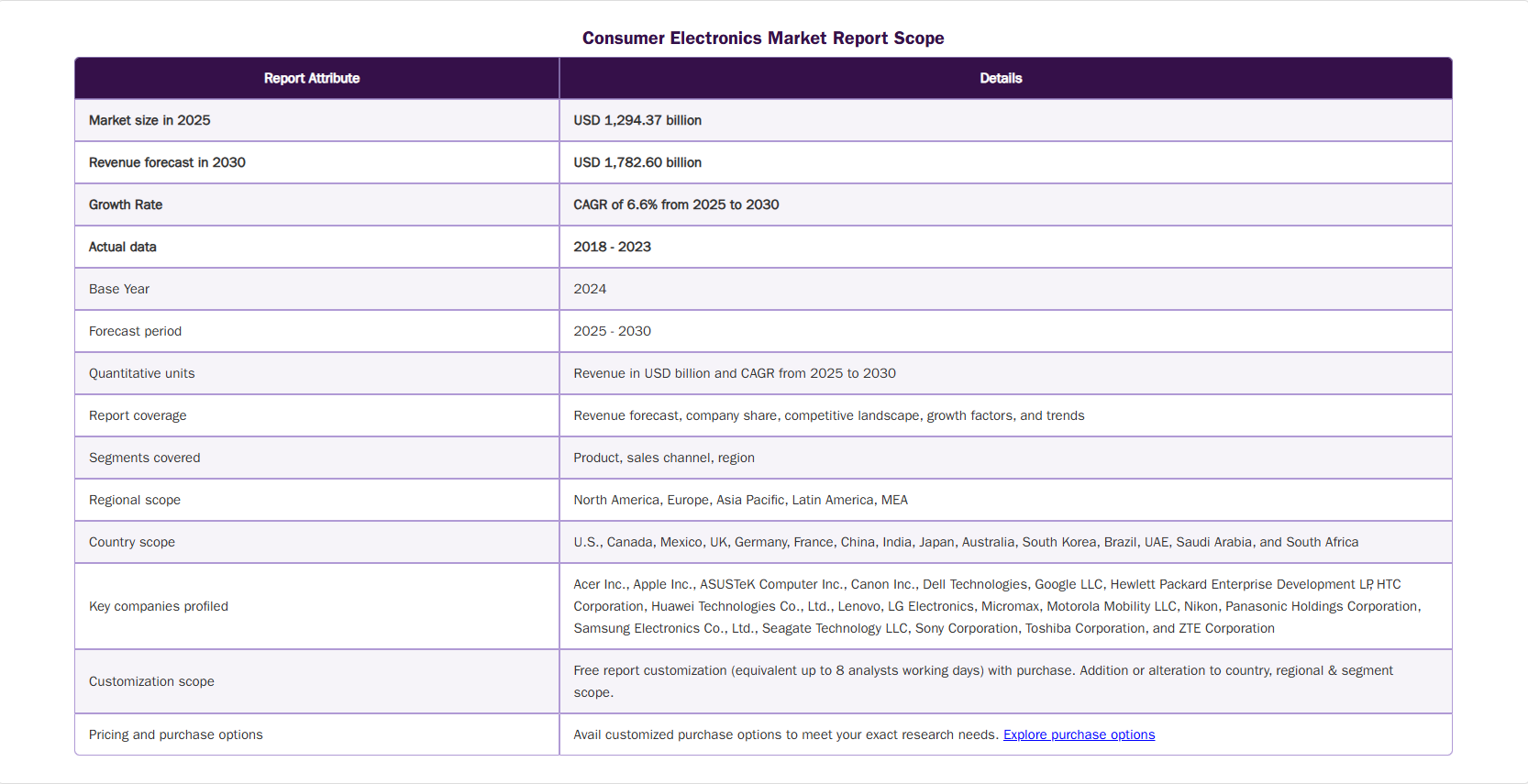
Task: Click the Customization scope row label
Action: click(x=151, y=681)
